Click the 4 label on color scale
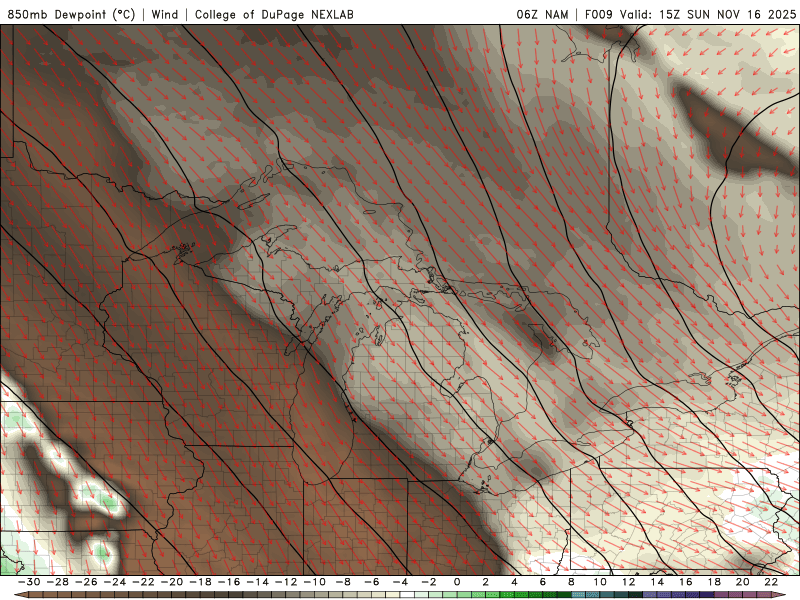800x600 pixels. point(514,582)
